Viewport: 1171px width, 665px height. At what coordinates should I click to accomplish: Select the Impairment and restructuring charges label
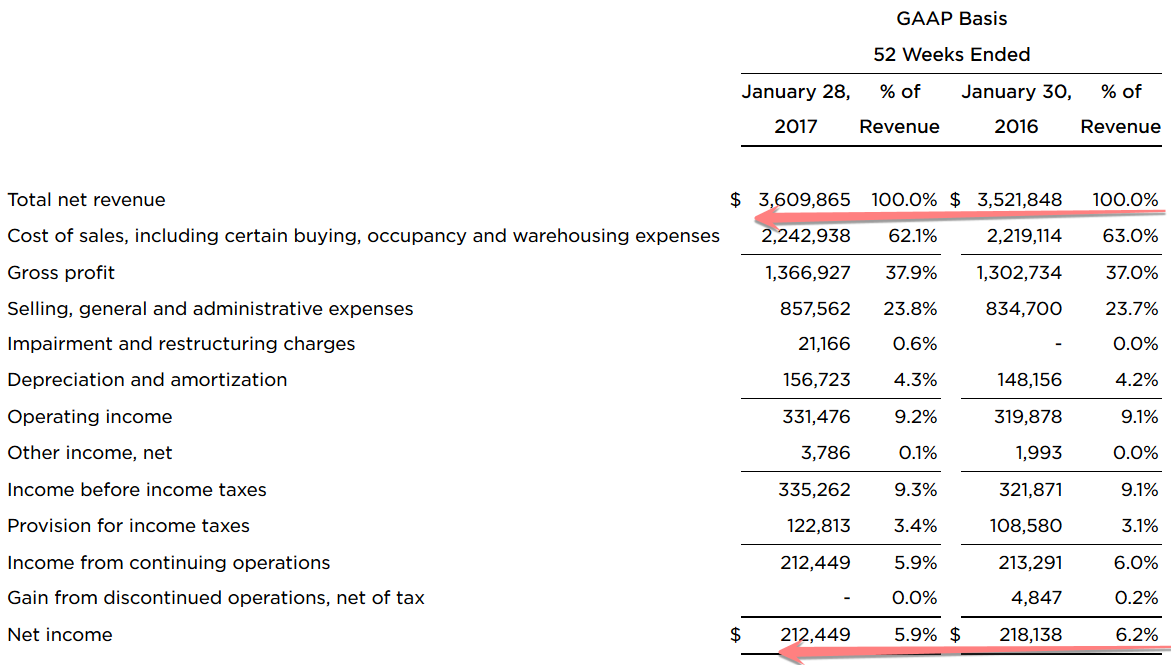point(181,344)
